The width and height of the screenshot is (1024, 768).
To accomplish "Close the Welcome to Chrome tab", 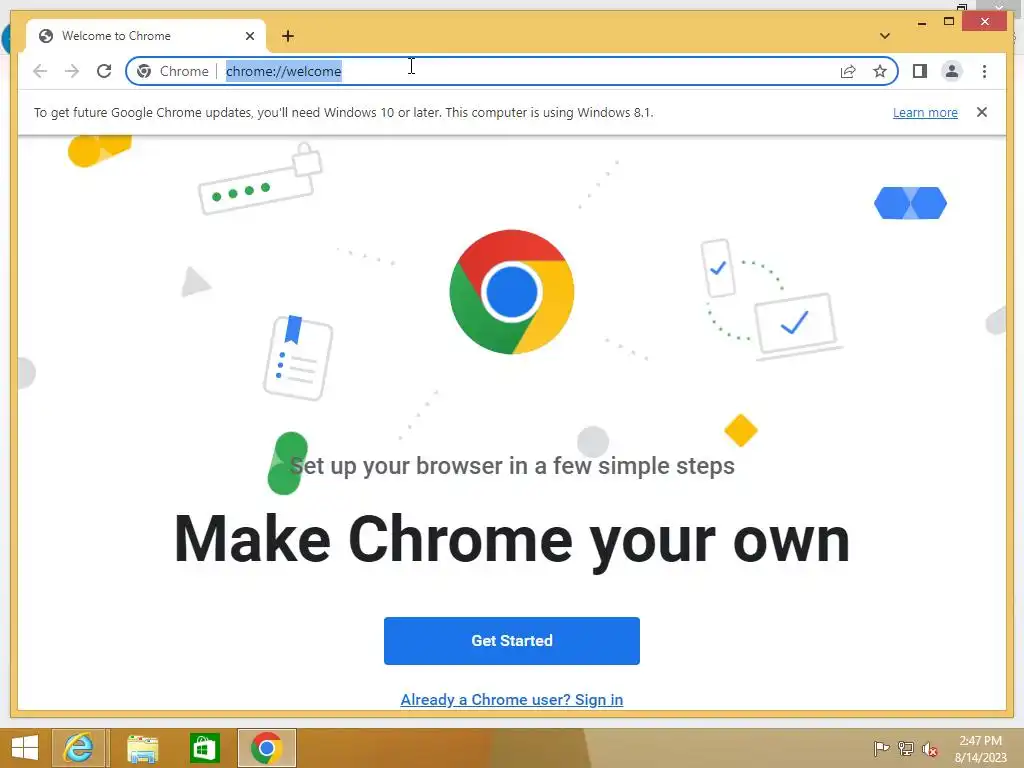I will point(249,36).
